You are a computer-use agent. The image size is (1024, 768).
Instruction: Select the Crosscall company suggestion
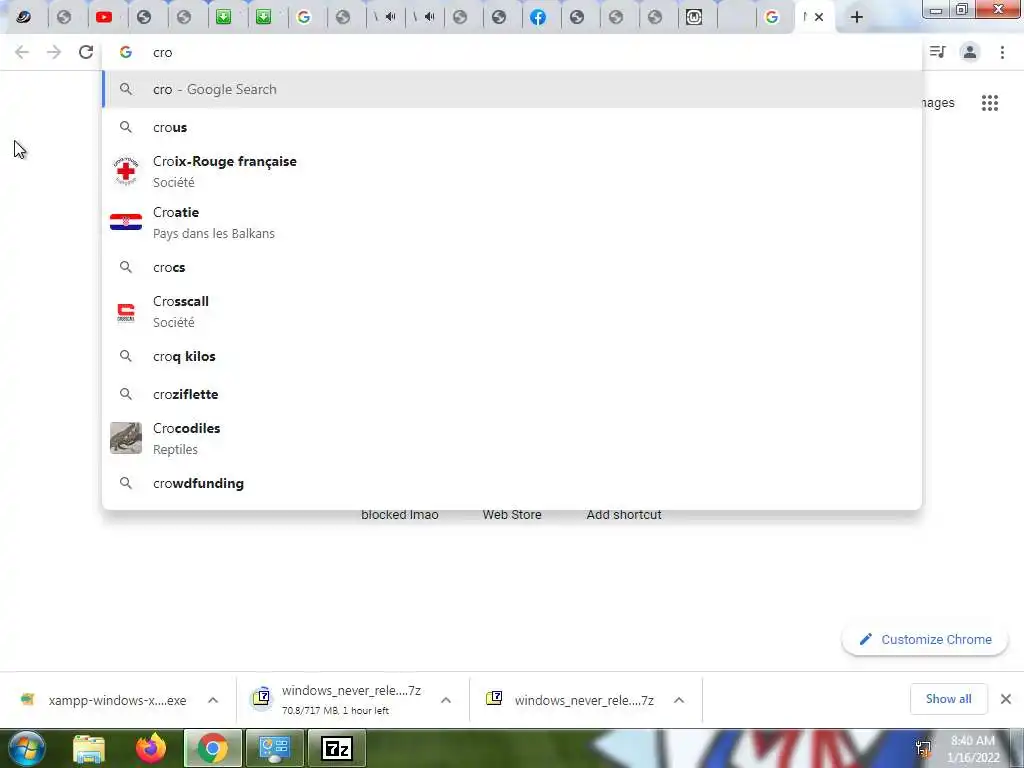(513, 312)
